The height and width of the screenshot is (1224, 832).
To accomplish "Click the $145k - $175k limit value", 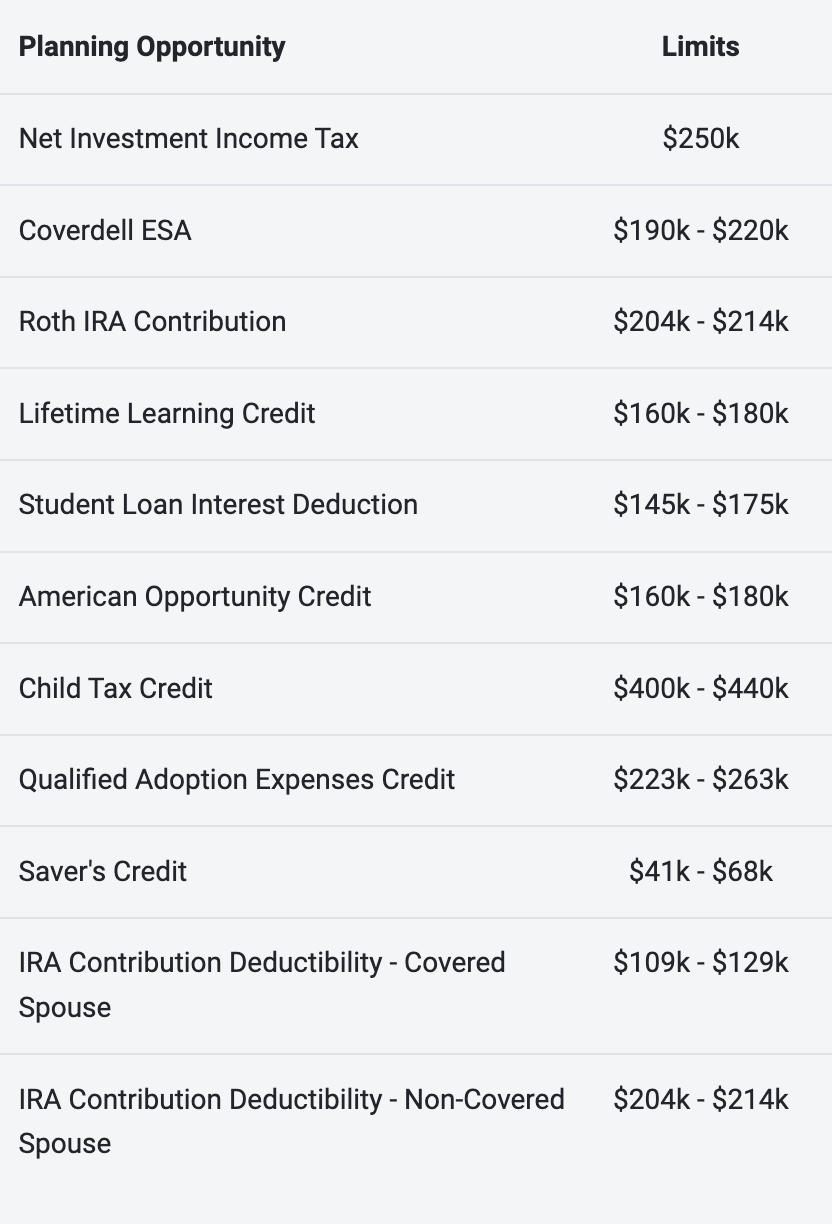I will coord(700,505).
